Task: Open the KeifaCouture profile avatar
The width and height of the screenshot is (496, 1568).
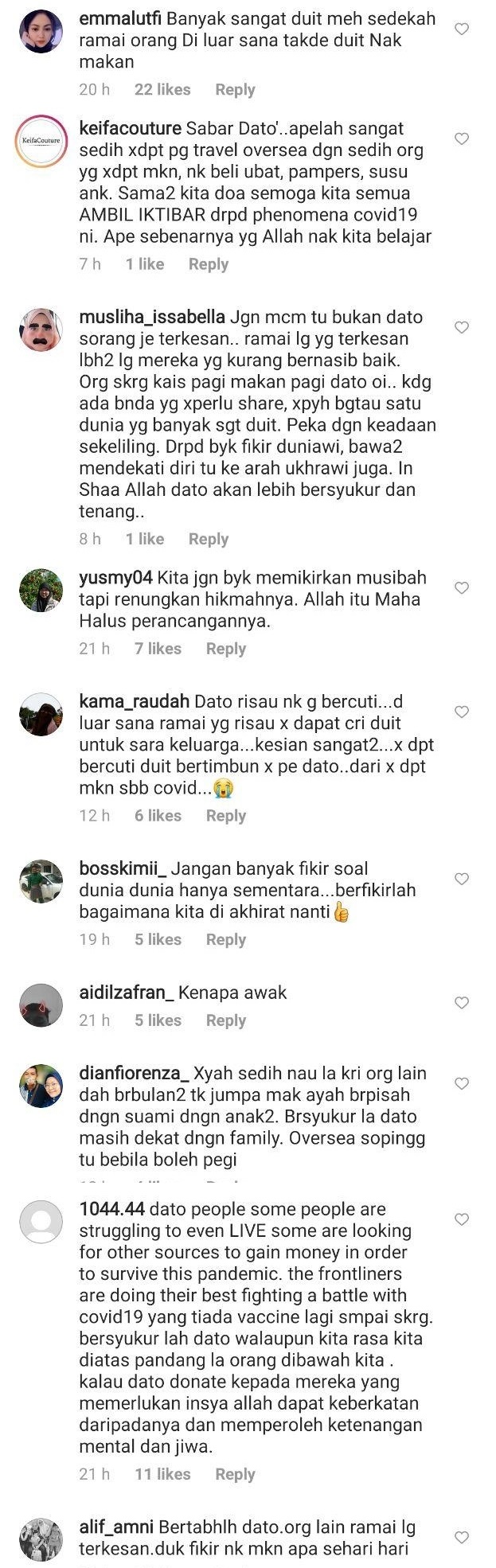Action: point(41,142)
